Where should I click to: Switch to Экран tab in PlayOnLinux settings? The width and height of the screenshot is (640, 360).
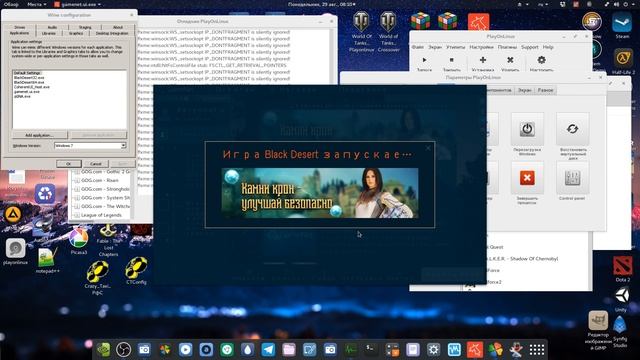pyautogui.click(x=524, y=90)
